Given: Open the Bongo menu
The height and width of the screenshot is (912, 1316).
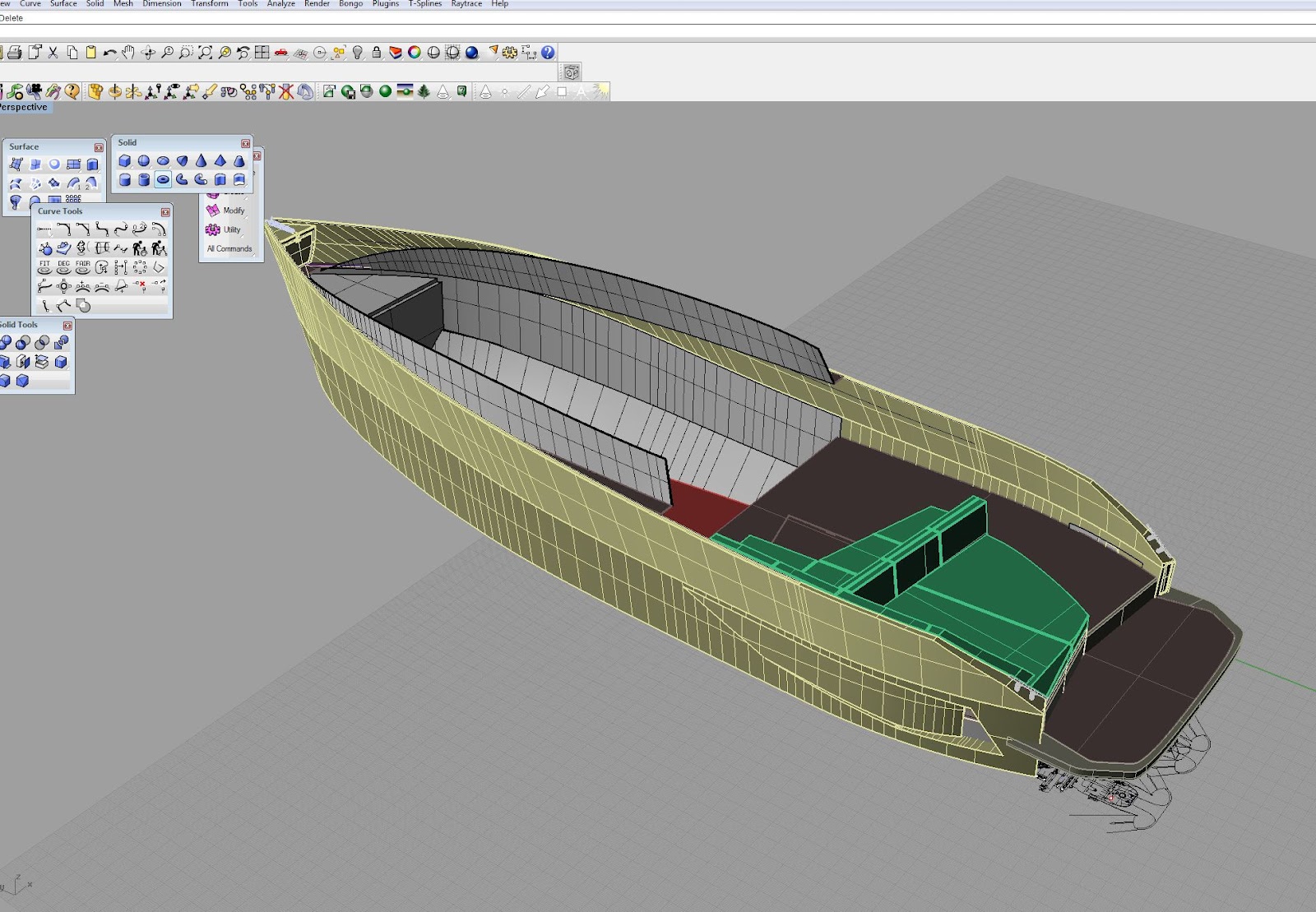Looking at the screenshot, I should pos(351,4).
